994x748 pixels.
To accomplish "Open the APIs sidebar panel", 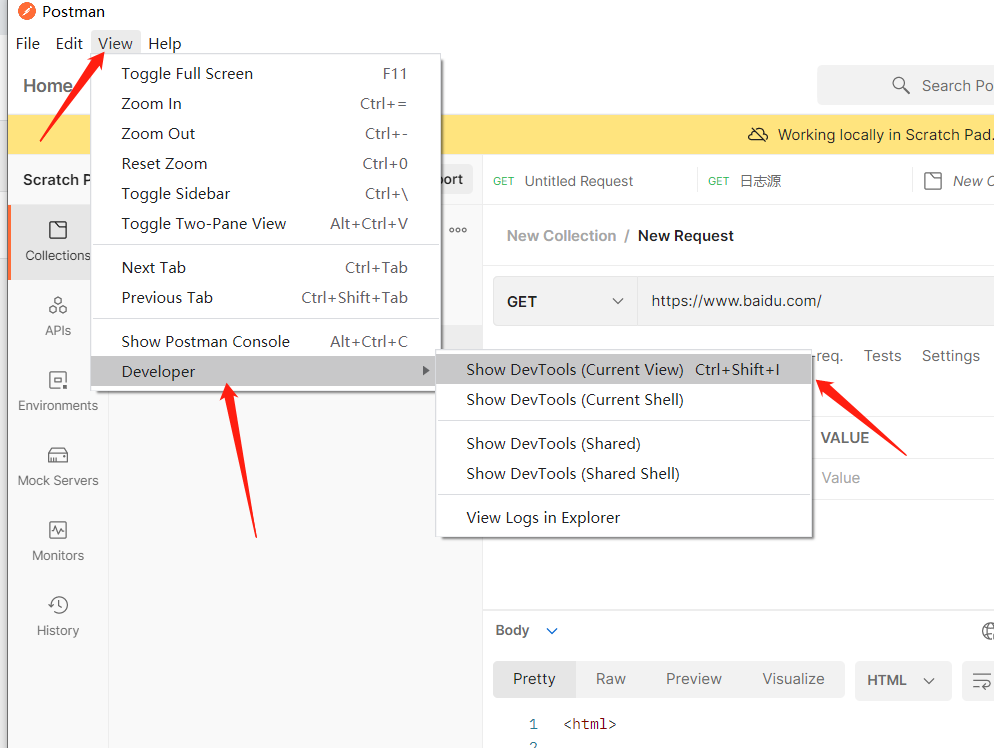I will [x=58, y=316].
